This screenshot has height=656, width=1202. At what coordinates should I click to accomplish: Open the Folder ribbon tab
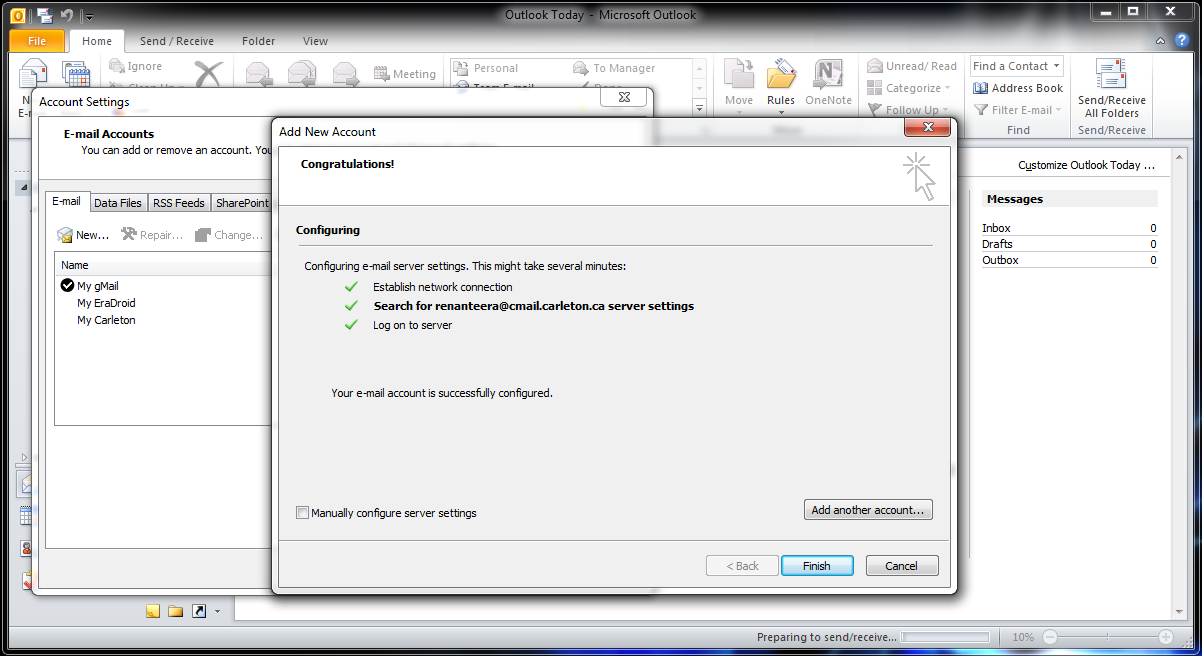coord(259,41)
